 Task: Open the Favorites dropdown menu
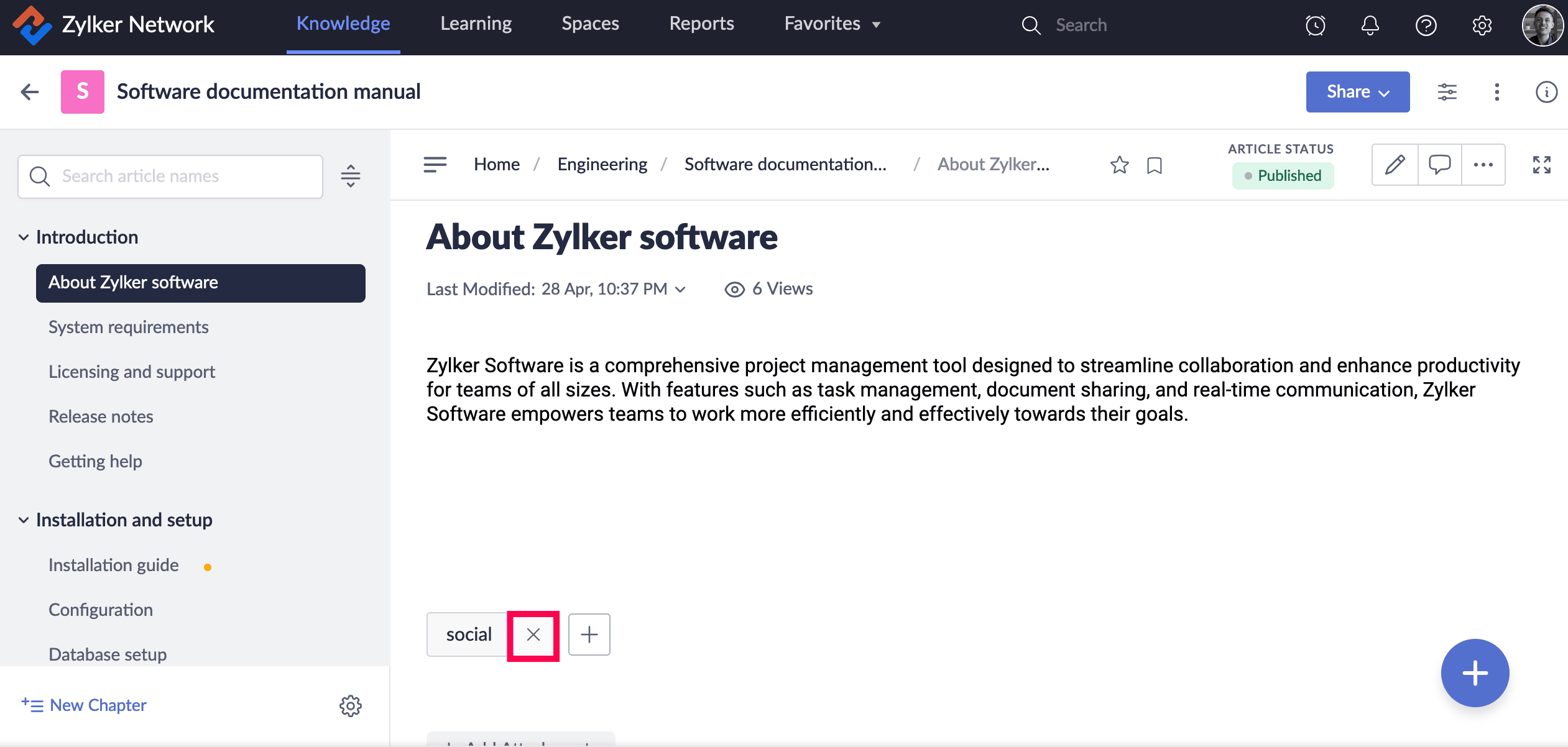[832, 24]
